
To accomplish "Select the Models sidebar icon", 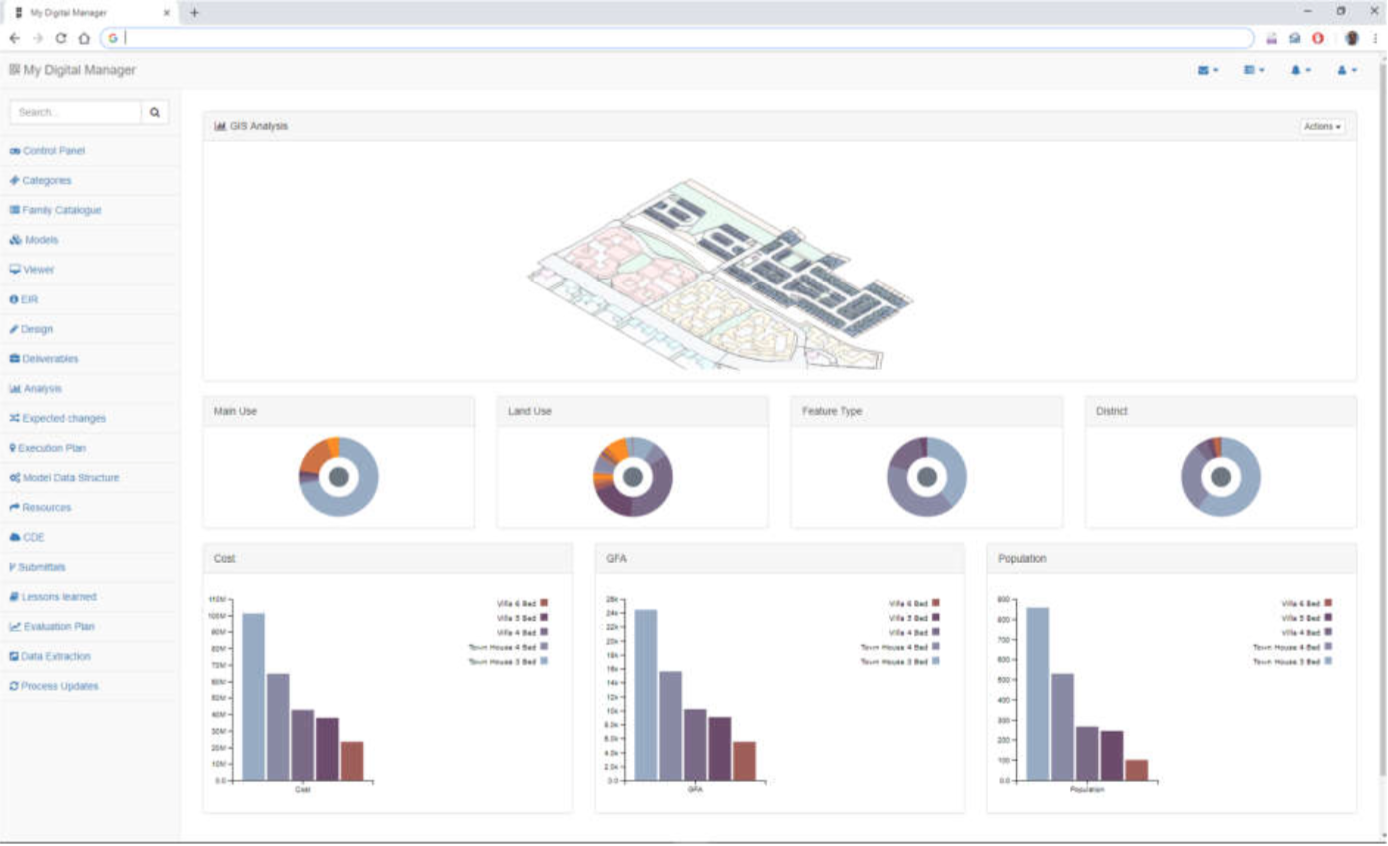I will (x=15, y=239).
